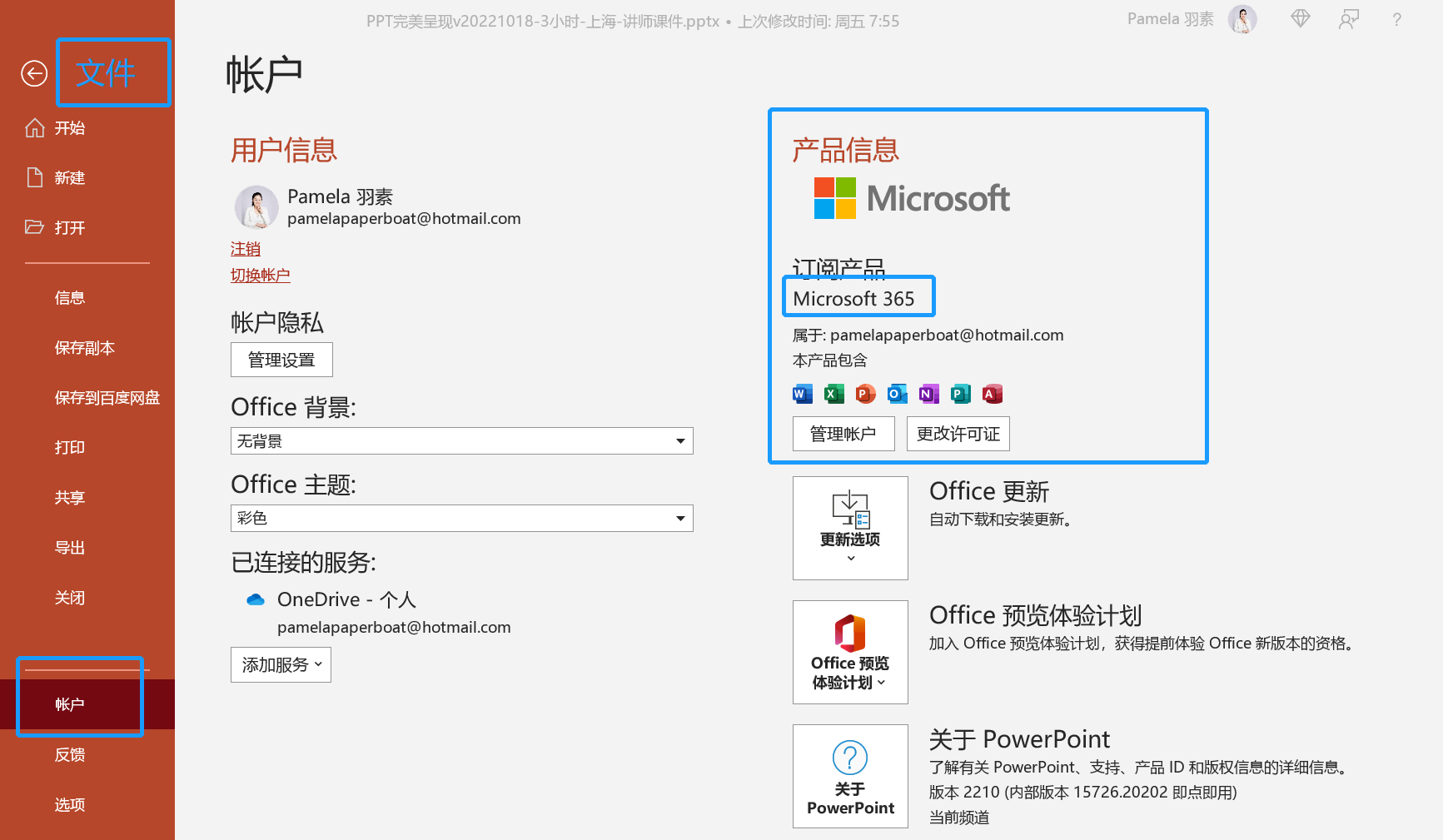
Task: Select 保存副本 in the sidebar
Action: point(85,347)
